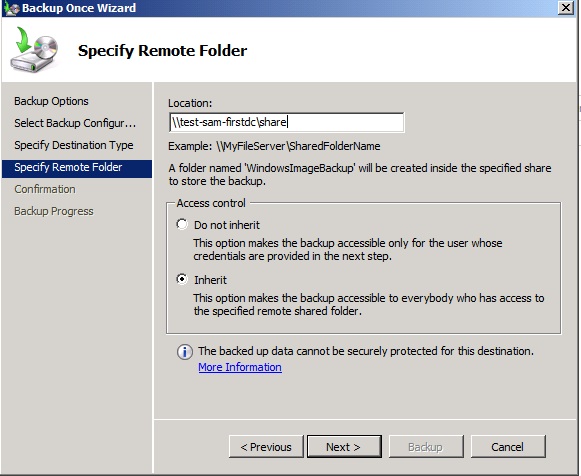This screenshot has height=476, width=581.
Task: Select the Inherit radio button
Action: point(182,279)
